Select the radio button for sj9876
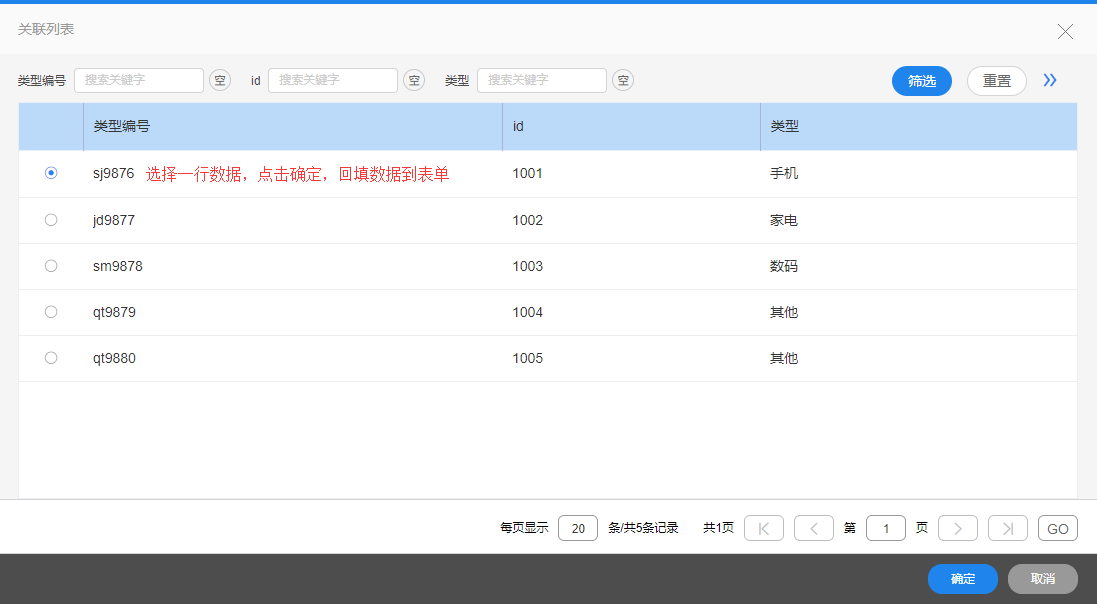 (51, 173)
